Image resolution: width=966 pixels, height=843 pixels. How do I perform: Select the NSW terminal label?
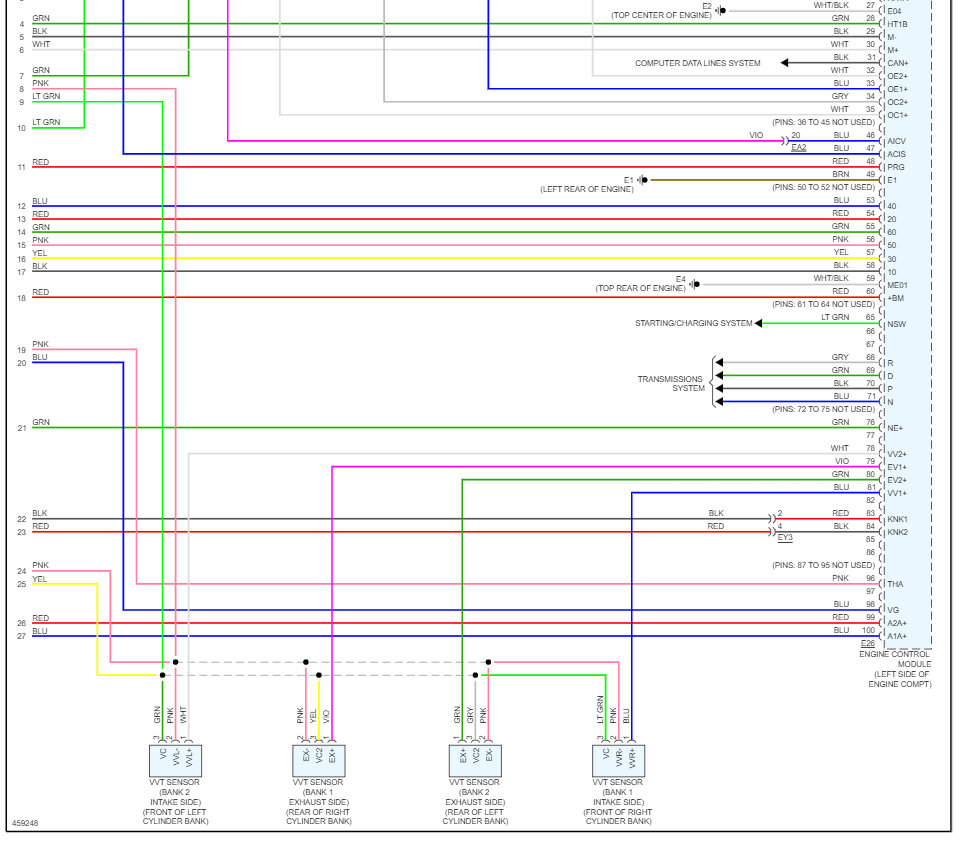[896, 324]
